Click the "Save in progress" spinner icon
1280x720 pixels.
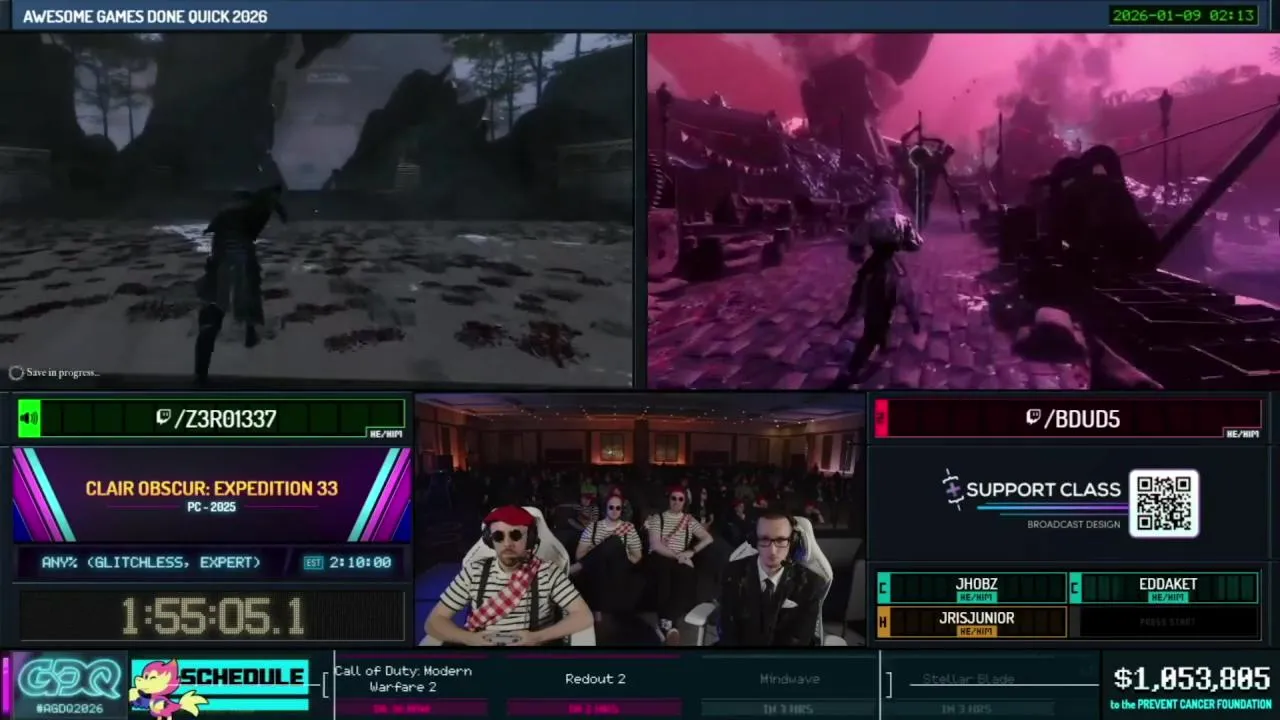click(x=16, y=373)
